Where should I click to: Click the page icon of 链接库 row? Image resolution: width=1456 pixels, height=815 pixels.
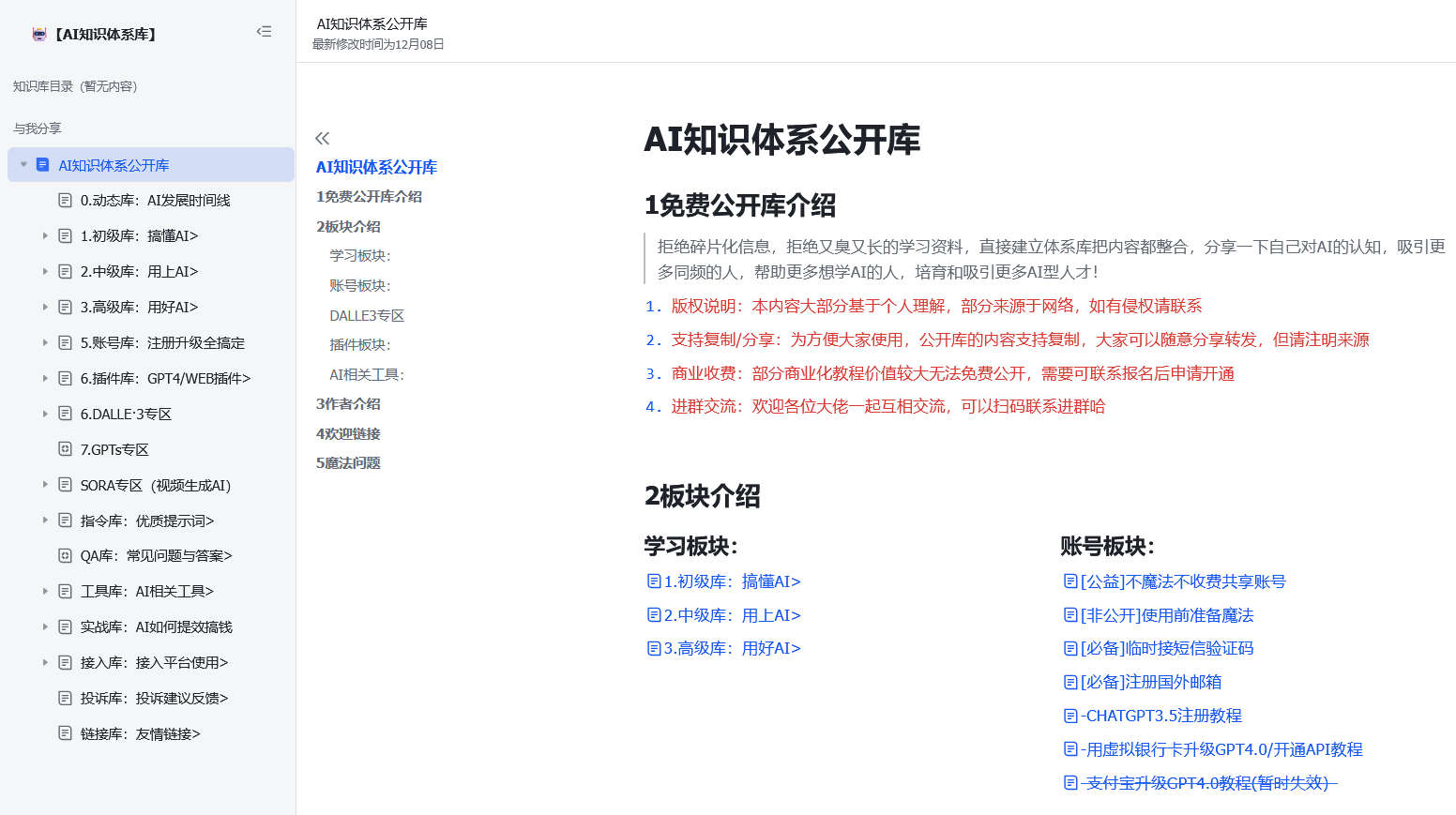click(x=65, y=733)
